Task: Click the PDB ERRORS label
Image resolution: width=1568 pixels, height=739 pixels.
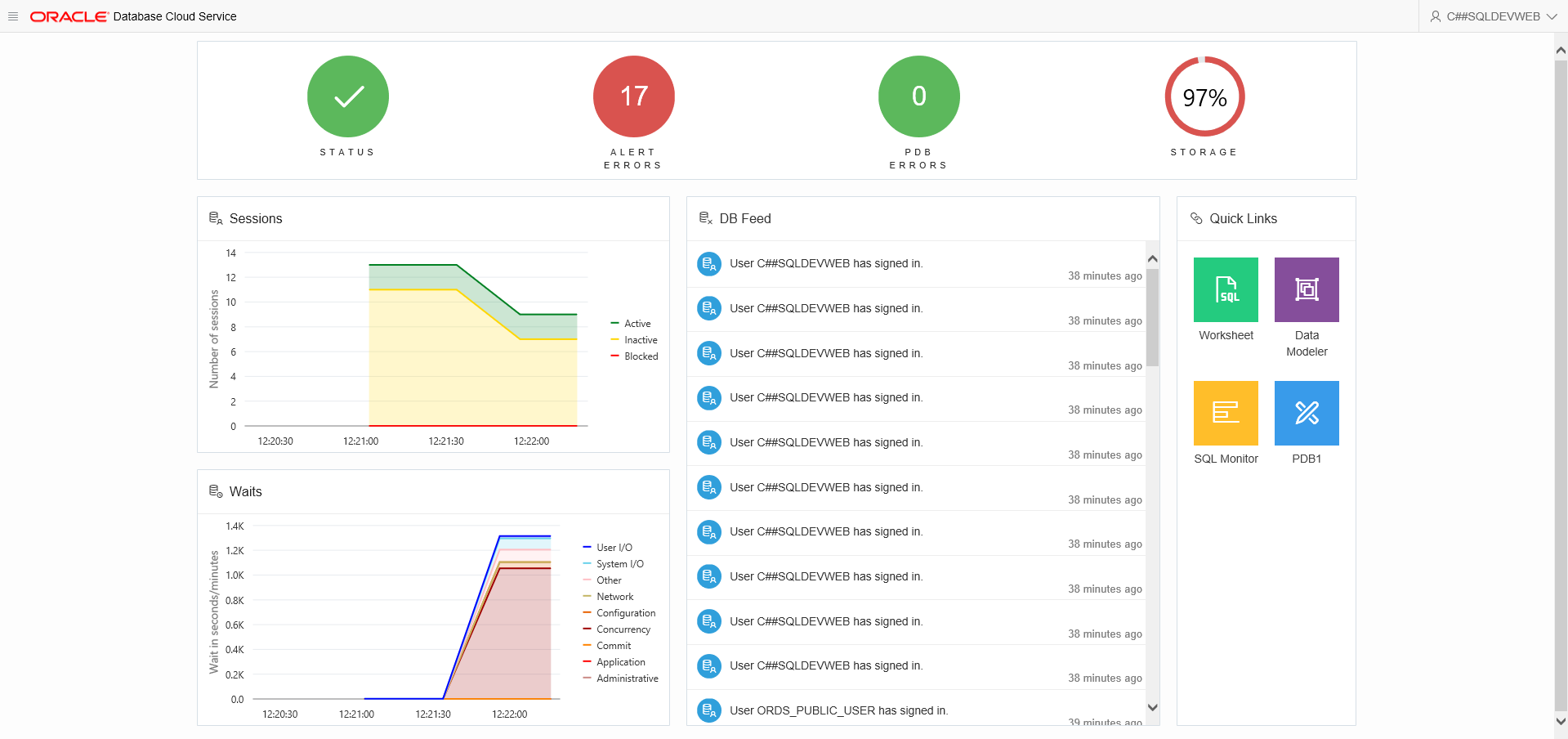Action: [x=918, y=159]
